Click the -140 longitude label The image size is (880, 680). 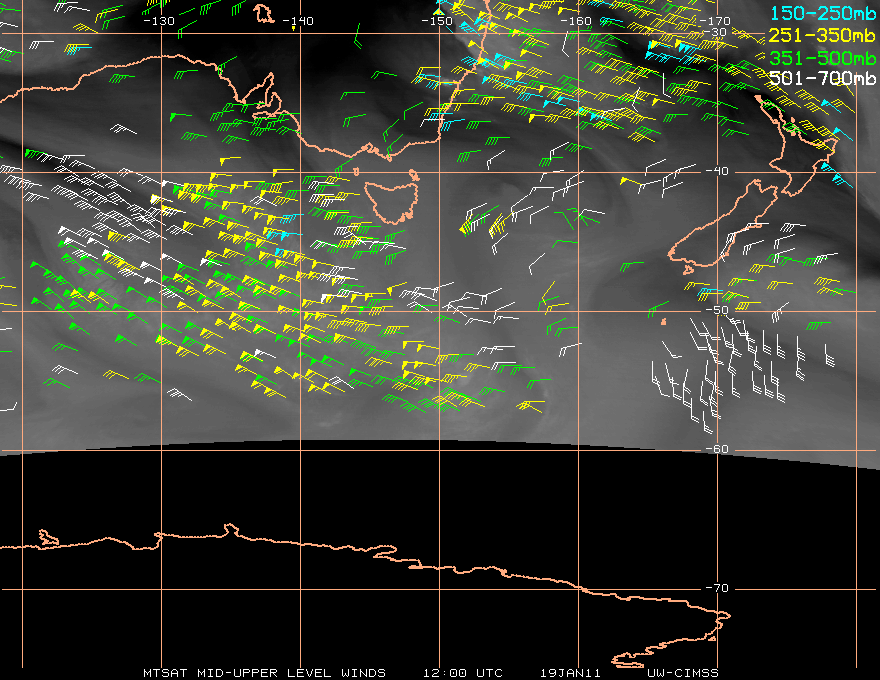click(x=297, y=21)
